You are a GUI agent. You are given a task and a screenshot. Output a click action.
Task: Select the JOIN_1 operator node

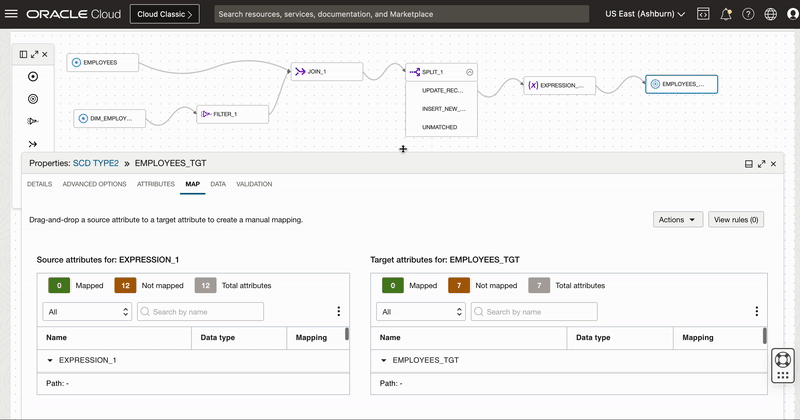(x=327, y=71)
